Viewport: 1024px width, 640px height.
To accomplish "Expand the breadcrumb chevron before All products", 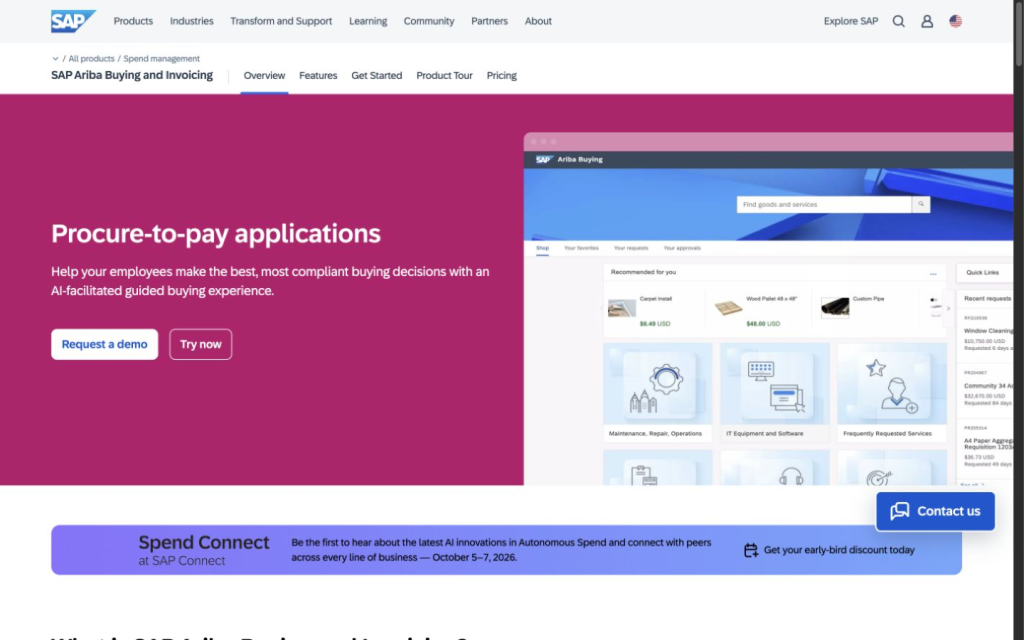I will click(56, 59).
